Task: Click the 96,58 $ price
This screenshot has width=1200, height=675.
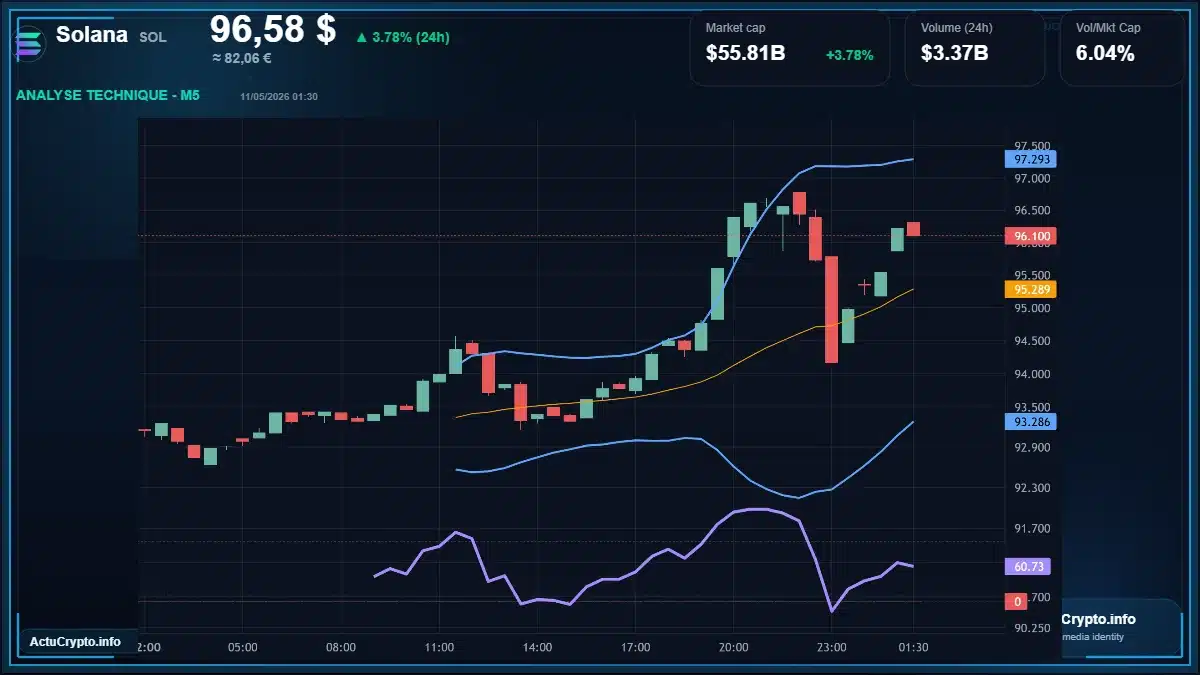Action: pyautogui.click(x=273, y=29)
